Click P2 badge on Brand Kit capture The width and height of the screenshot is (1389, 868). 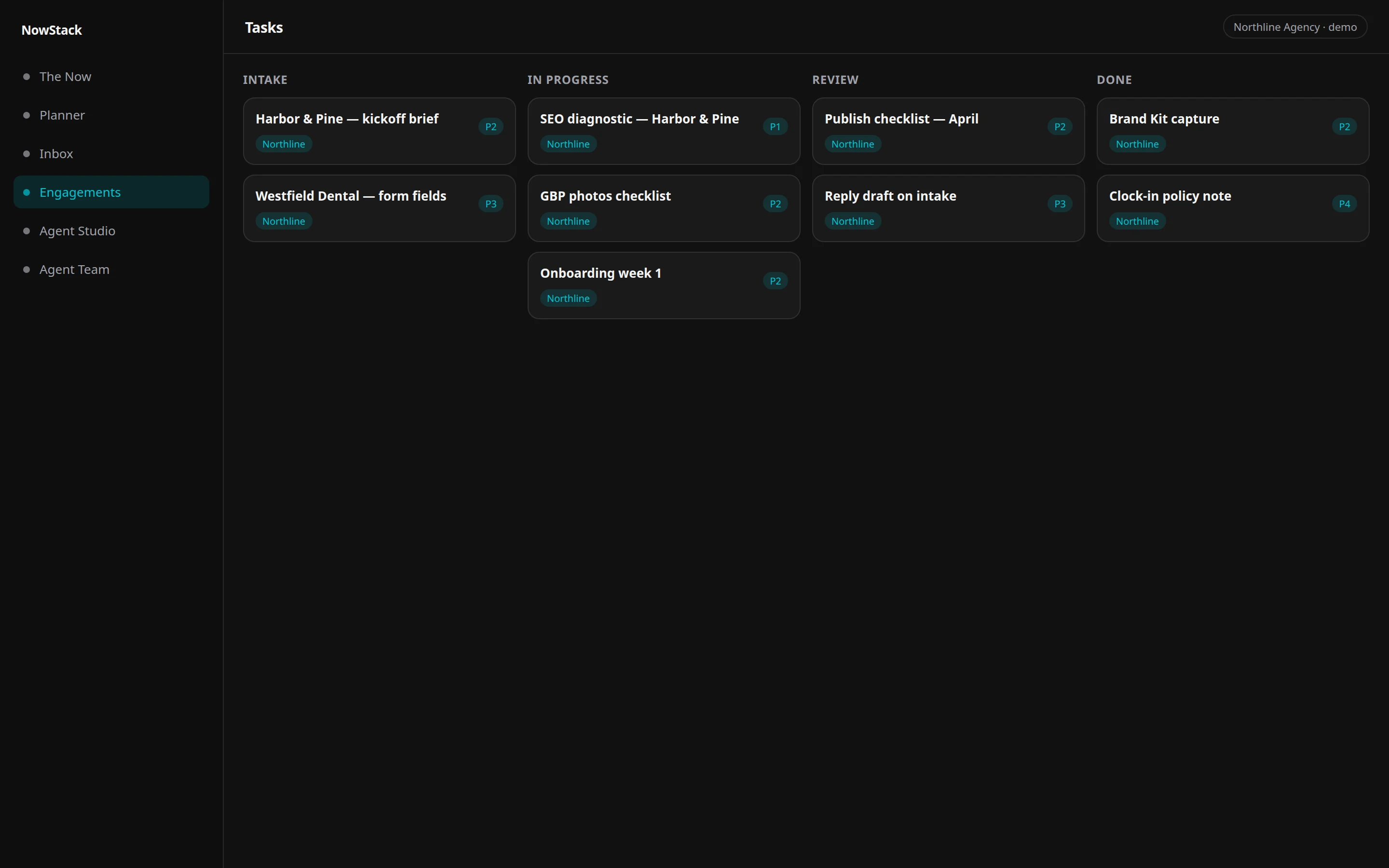coord(1344,126)
